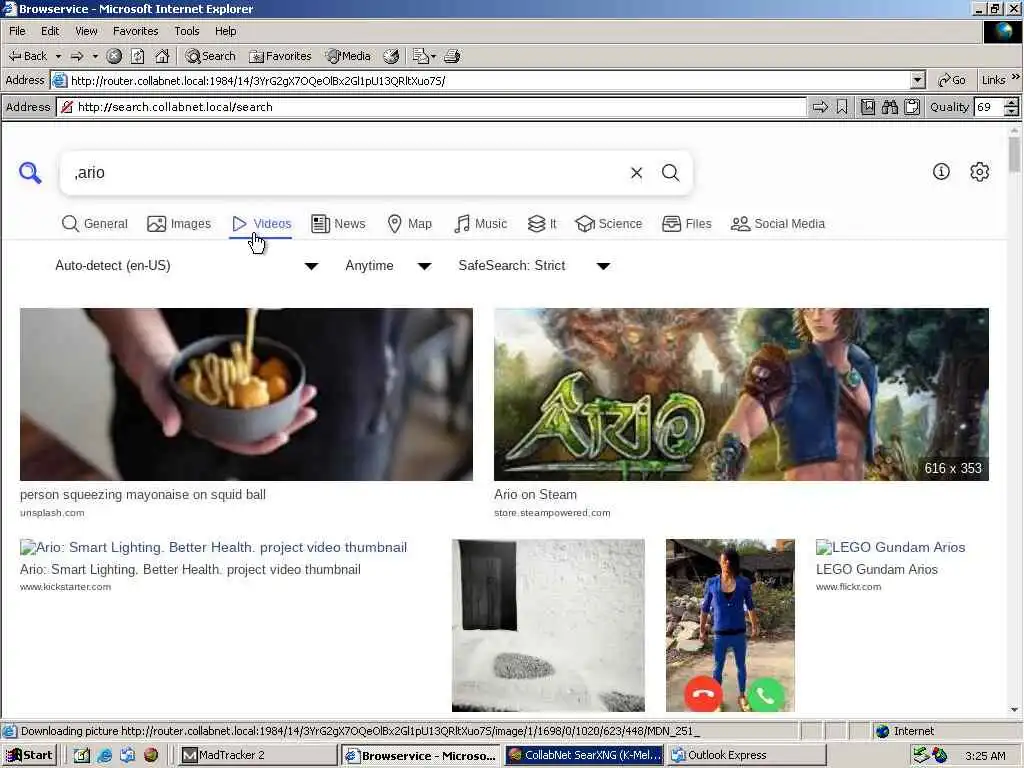
Task: Click the bookmarks book icon
Action: pyautogui.click(x=868, y=107)
